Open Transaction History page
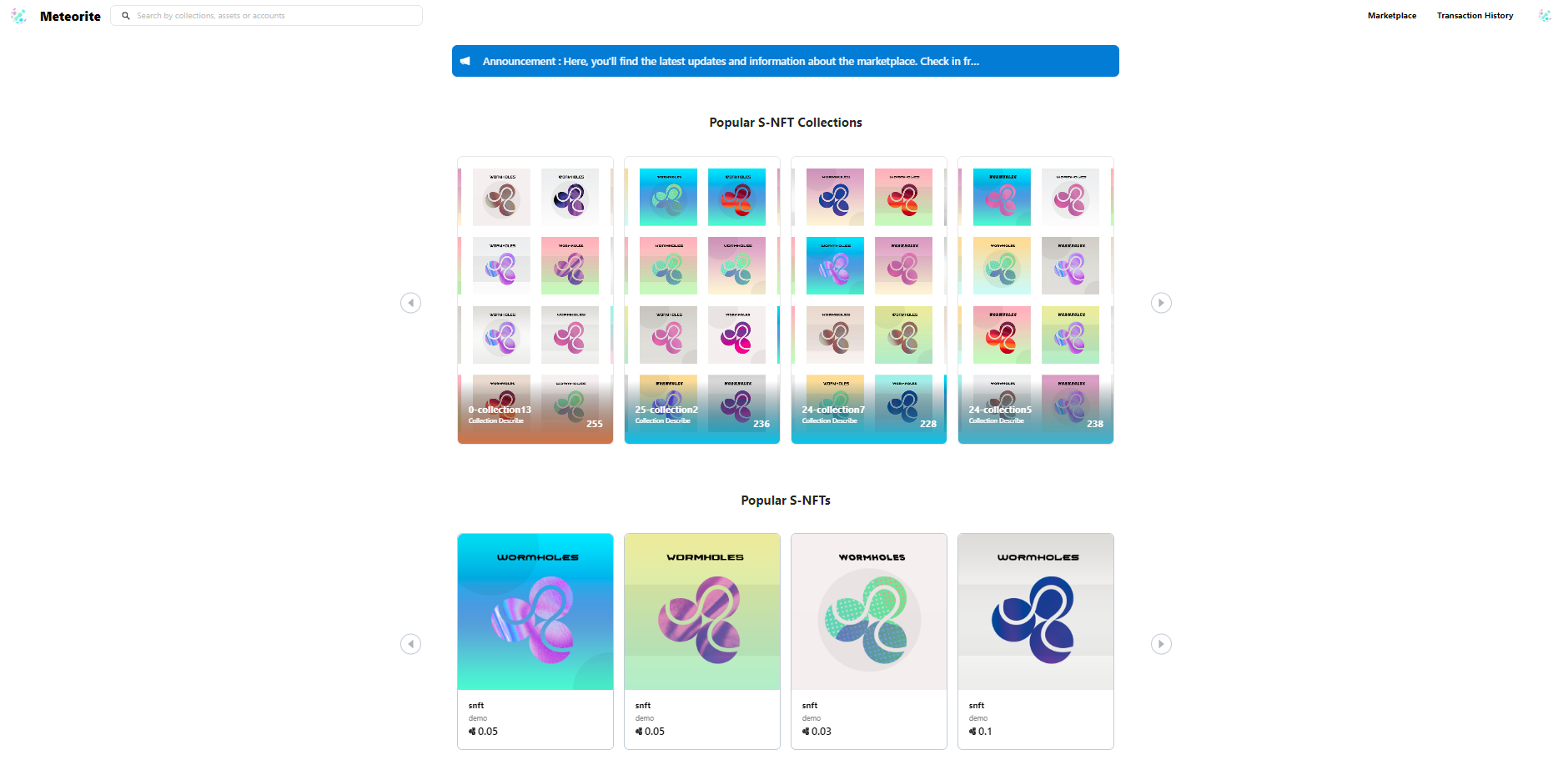Viewport: 1568px width, 765px height. coord(1475,16)
